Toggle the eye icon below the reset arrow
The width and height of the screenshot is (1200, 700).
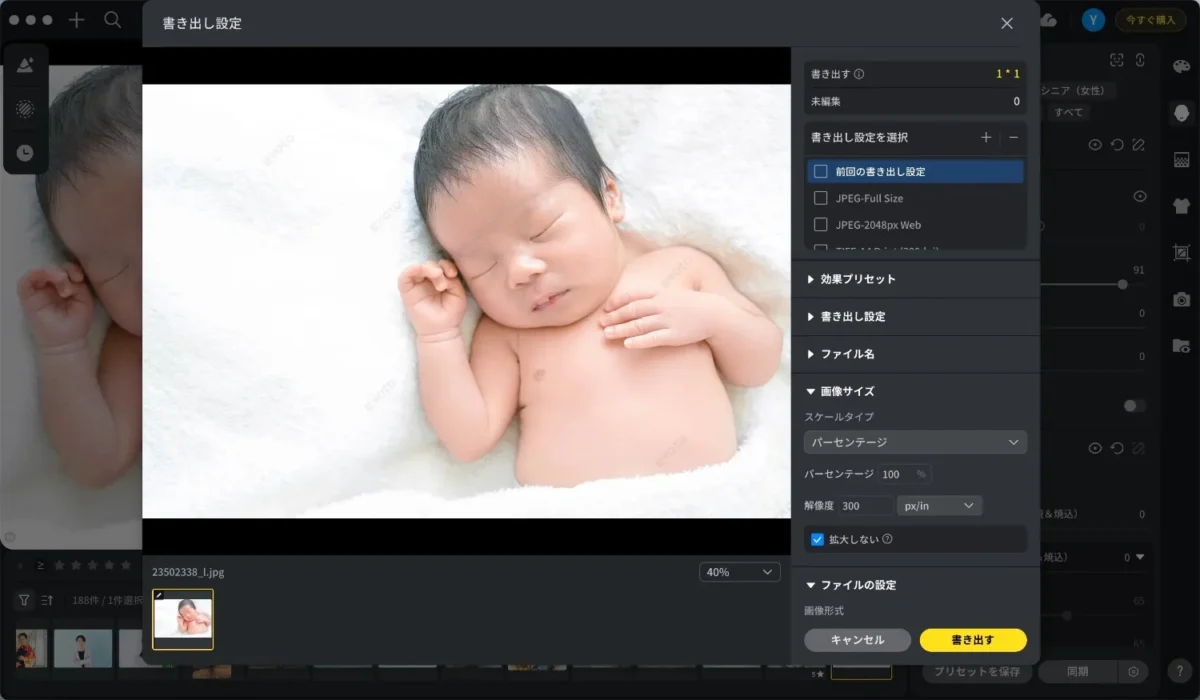pos(1139,196)
